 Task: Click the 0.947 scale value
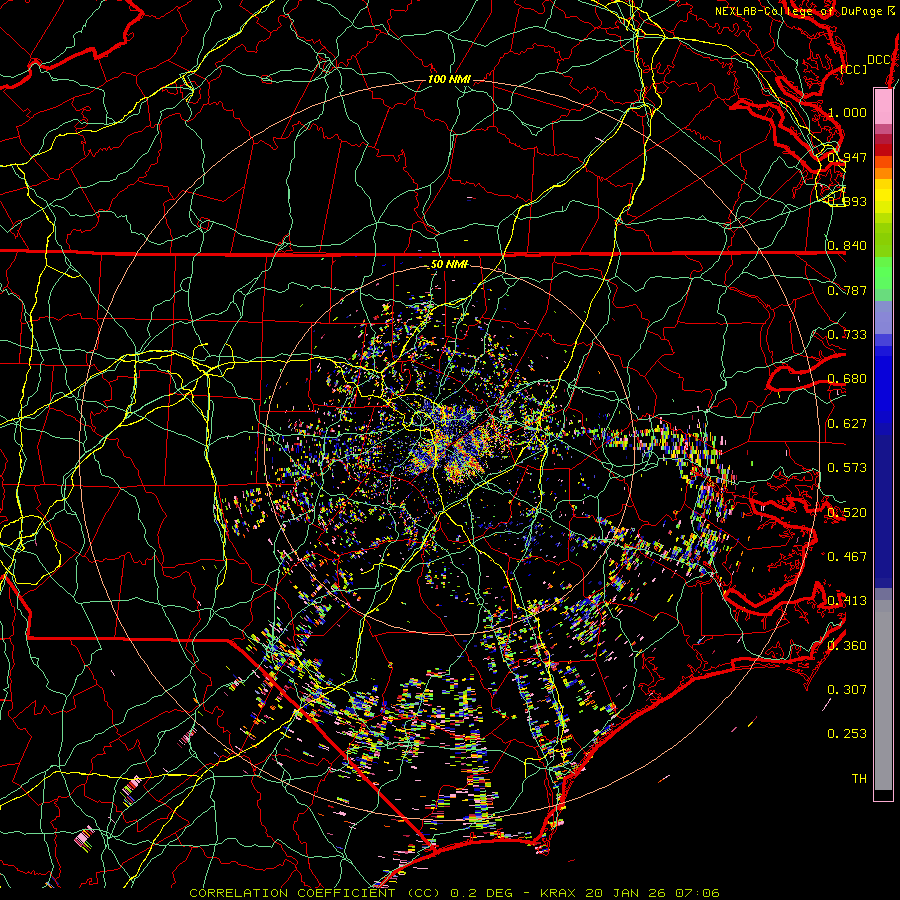[847, 157]
